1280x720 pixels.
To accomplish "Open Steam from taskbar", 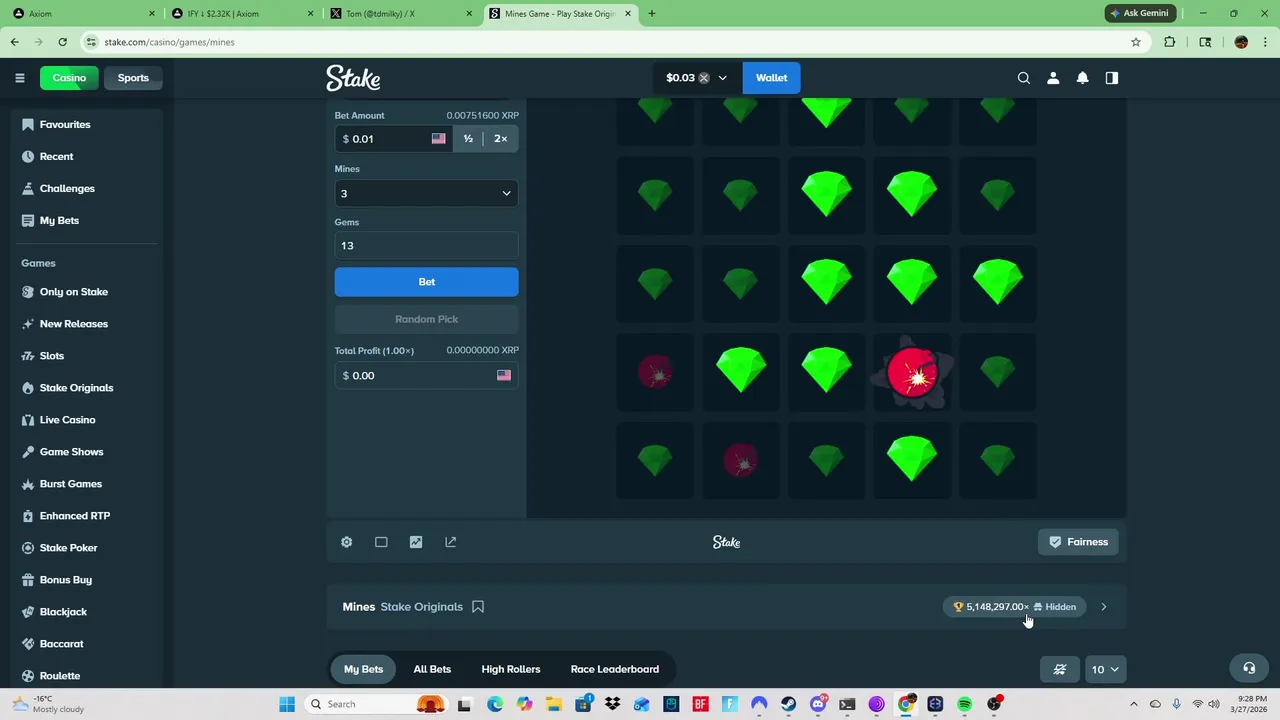I will 788,704.
